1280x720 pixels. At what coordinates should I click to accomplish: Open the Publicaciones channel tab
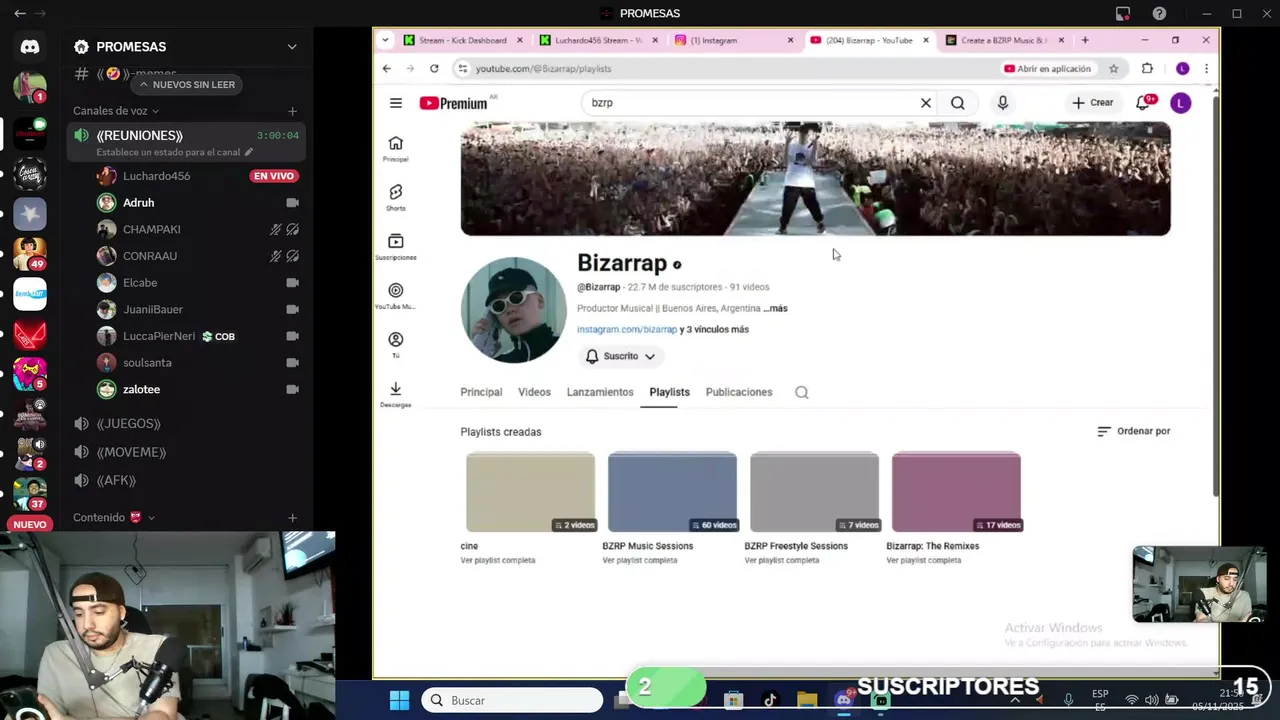click(739, 392)
